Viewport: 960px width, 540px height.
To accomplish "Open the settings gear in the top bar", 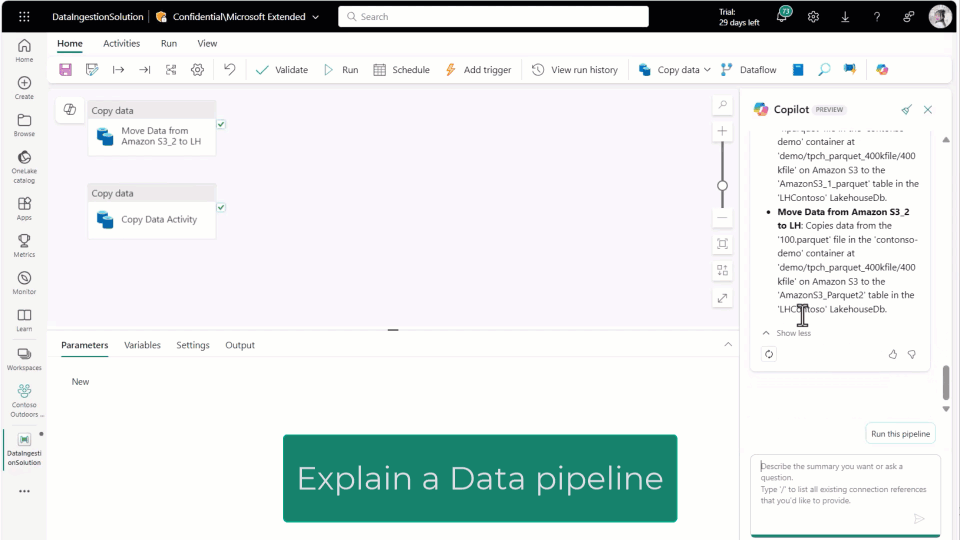I will tap(813, 17).
